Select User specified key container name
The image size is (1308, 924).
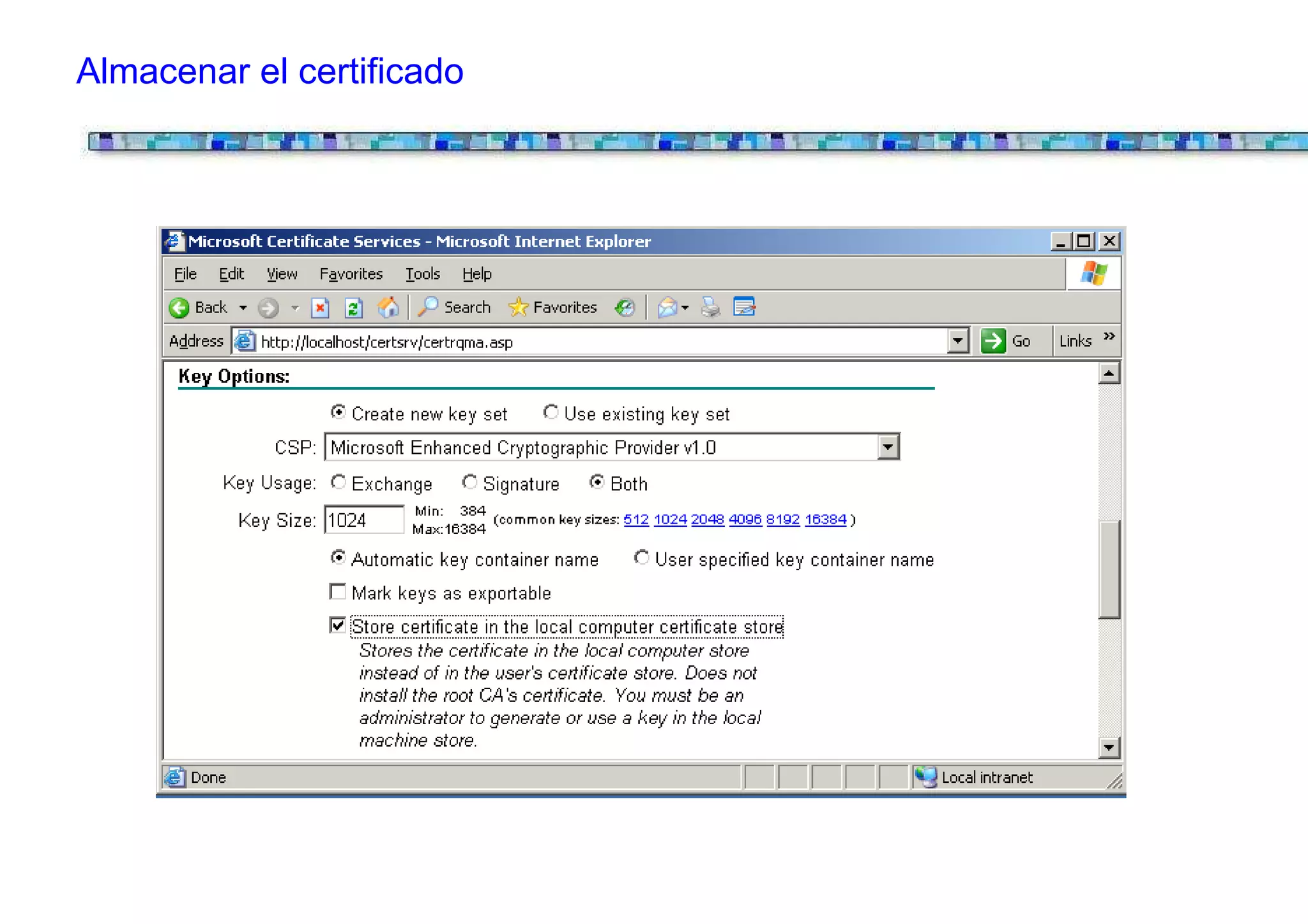pos(641,558)
